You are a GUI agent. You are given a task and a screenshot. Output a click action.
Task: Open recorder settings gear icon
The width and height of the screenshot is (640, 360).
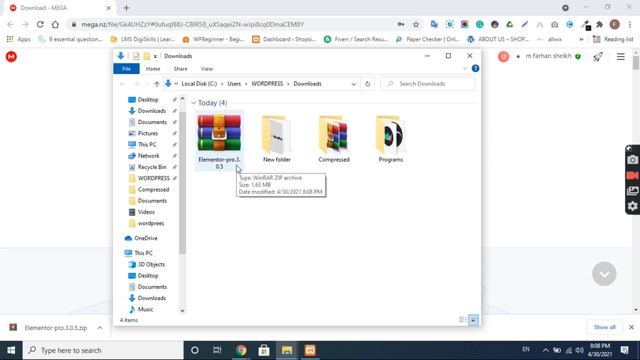point(633,206)
